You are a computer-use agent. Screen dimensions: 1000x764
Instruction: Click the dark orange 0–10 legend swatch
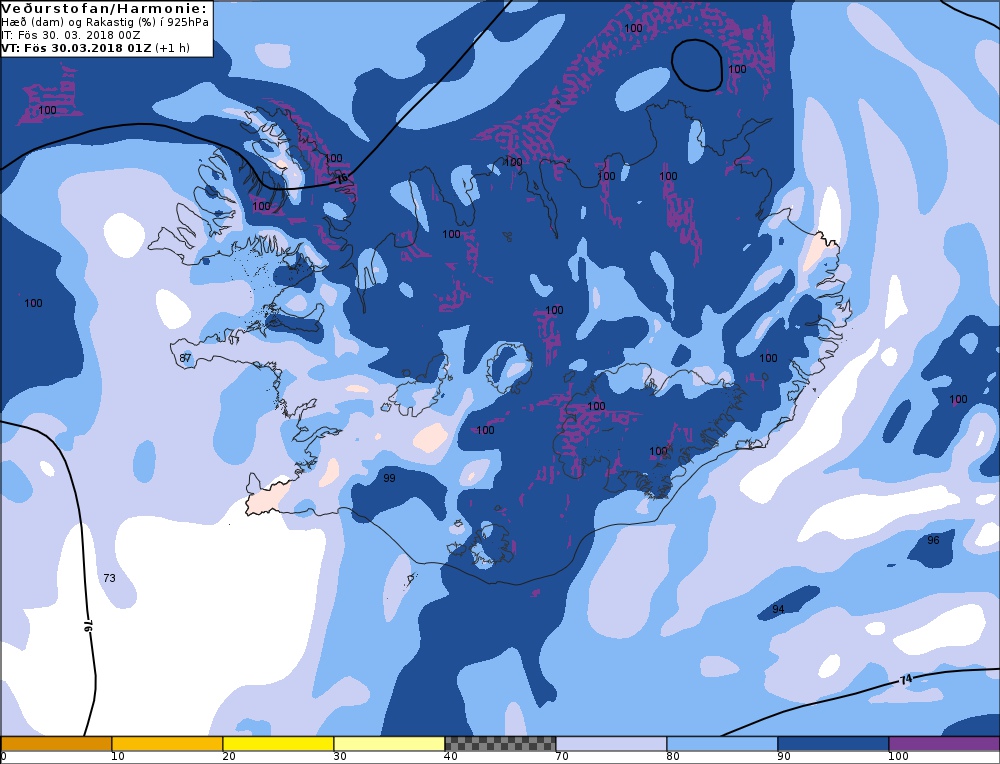coord(56,744)
